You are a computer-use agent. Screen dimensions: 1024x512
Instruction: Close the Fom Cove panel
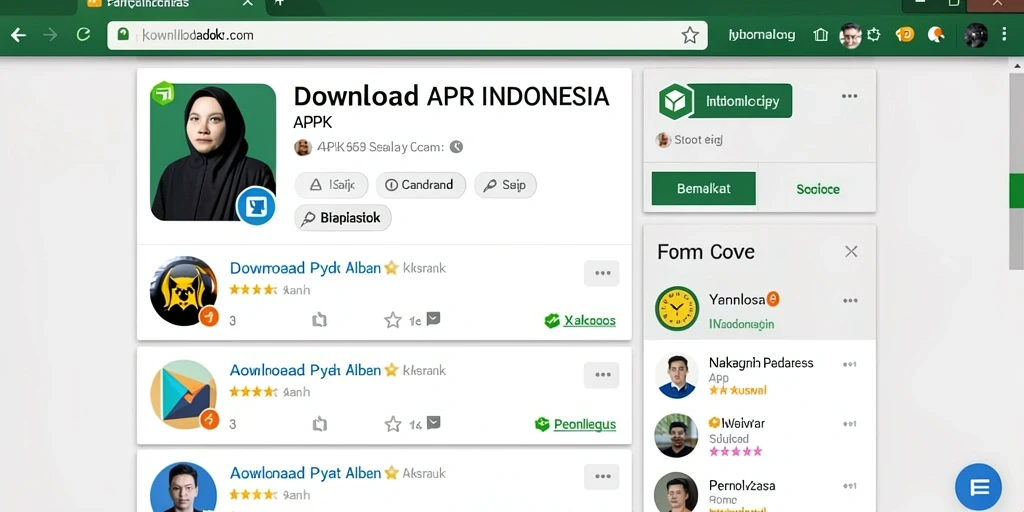pos(851,251)
